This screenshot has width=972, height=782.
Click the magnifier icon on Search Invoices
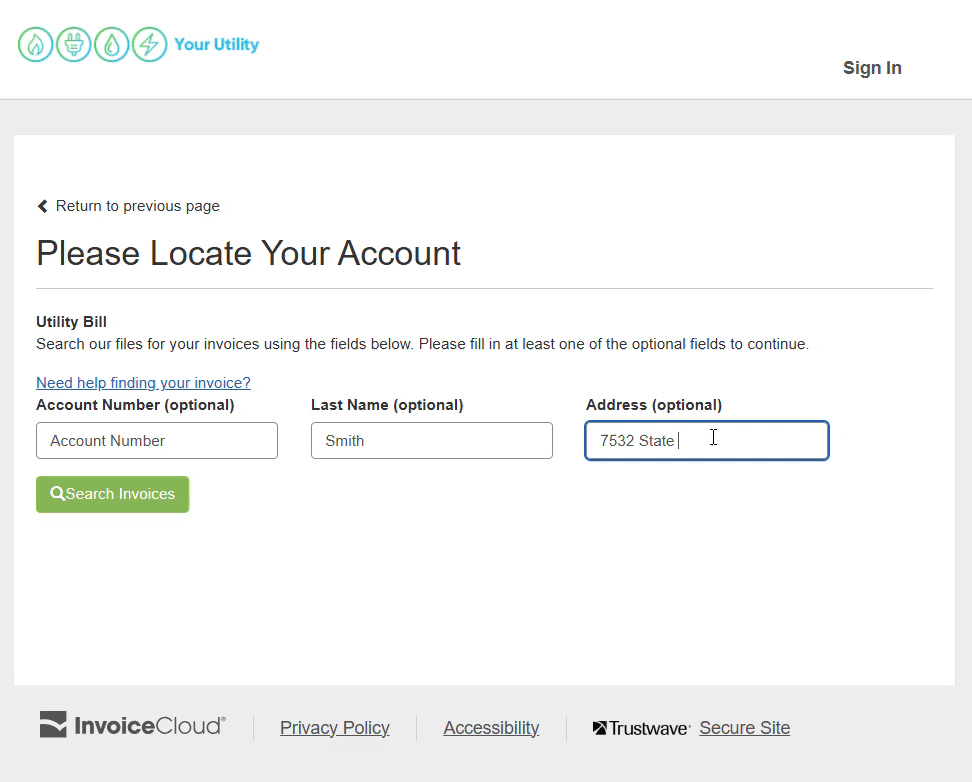coord(58,494)
